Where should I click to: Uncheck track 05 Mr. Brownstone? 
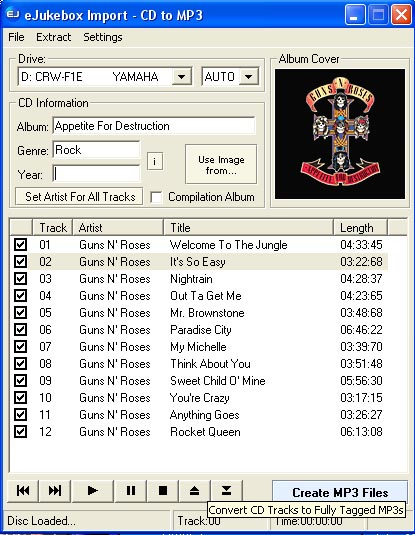[20, 313]
